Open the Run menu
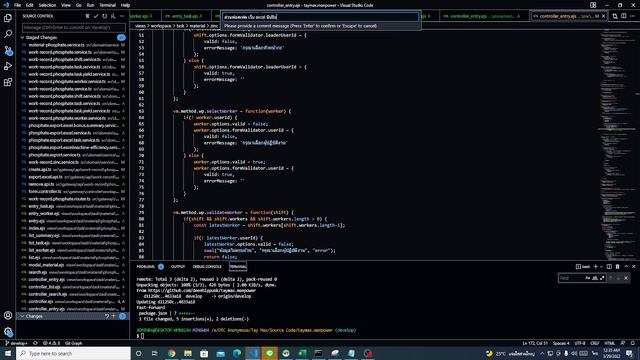The width and height of the screenshot is (640, 360). point(90,5)
